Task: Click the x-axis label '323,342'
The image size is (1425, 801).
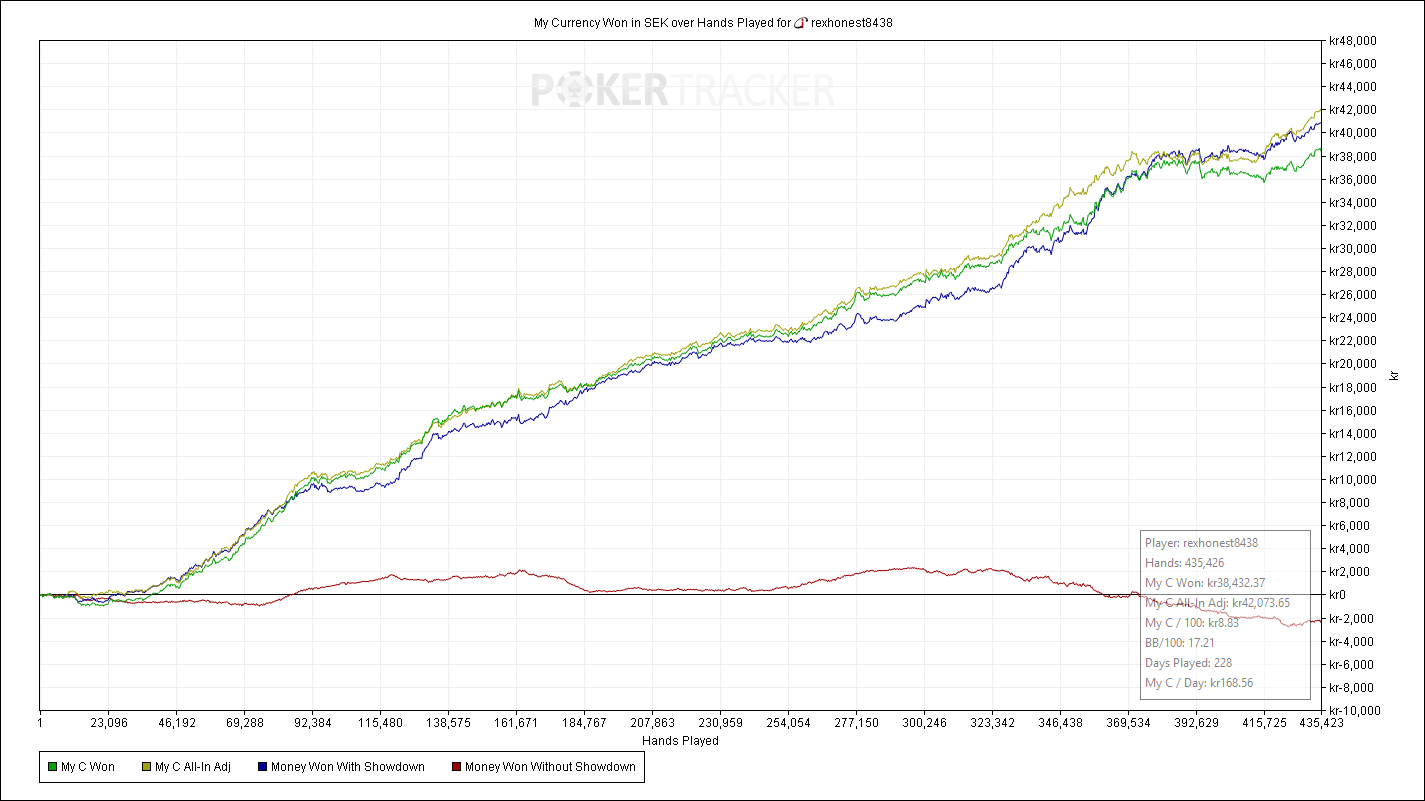Action: [x=993, y=722]
